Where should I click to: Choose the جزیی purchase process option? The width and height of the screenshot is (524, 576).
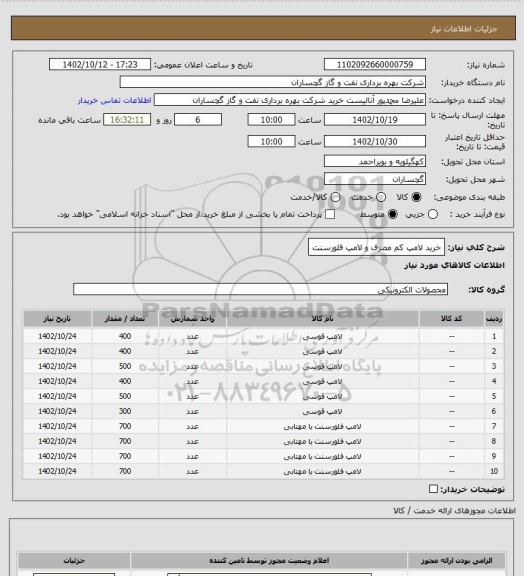pyautogui.click(x=433, y=214)
